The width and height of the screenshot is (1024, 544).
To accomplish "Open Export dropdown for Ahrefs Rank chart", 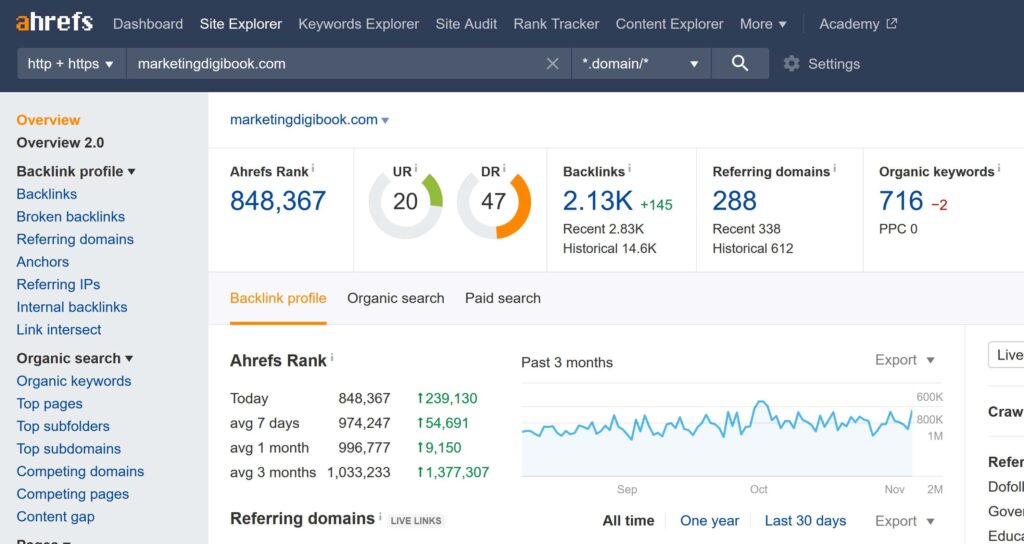I will (x=904, y=360).
